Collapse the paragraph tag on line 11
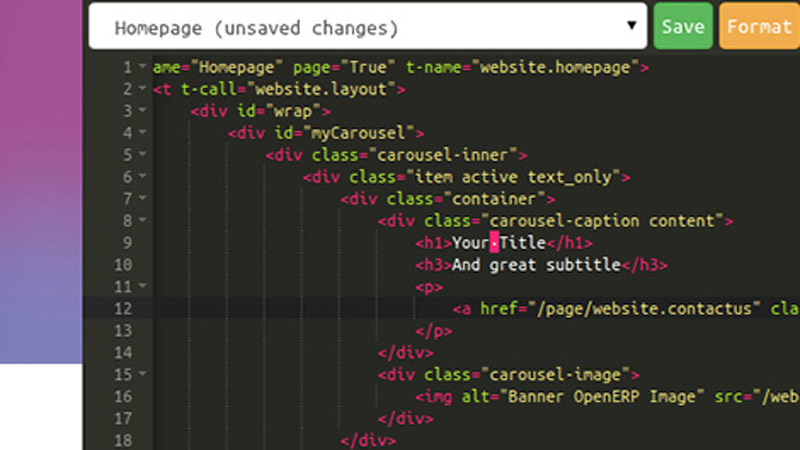 tap(143, 287)
